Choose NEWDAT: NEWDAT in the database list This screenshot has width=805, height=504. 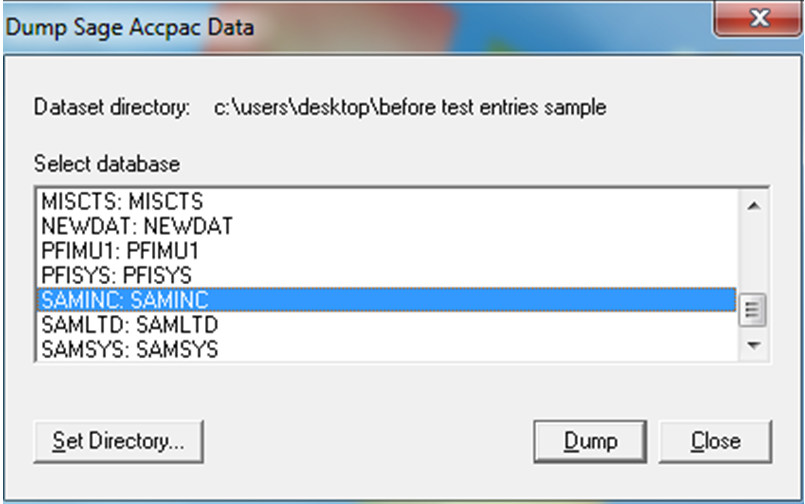click(x=387, y=226)
